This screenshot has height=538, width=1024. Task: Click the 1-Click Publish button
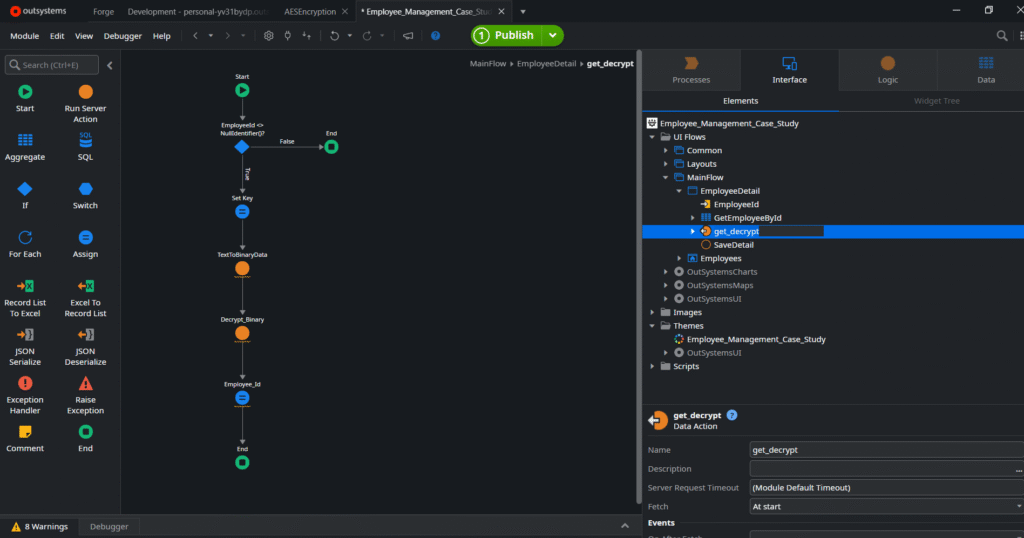pos(507,35)
